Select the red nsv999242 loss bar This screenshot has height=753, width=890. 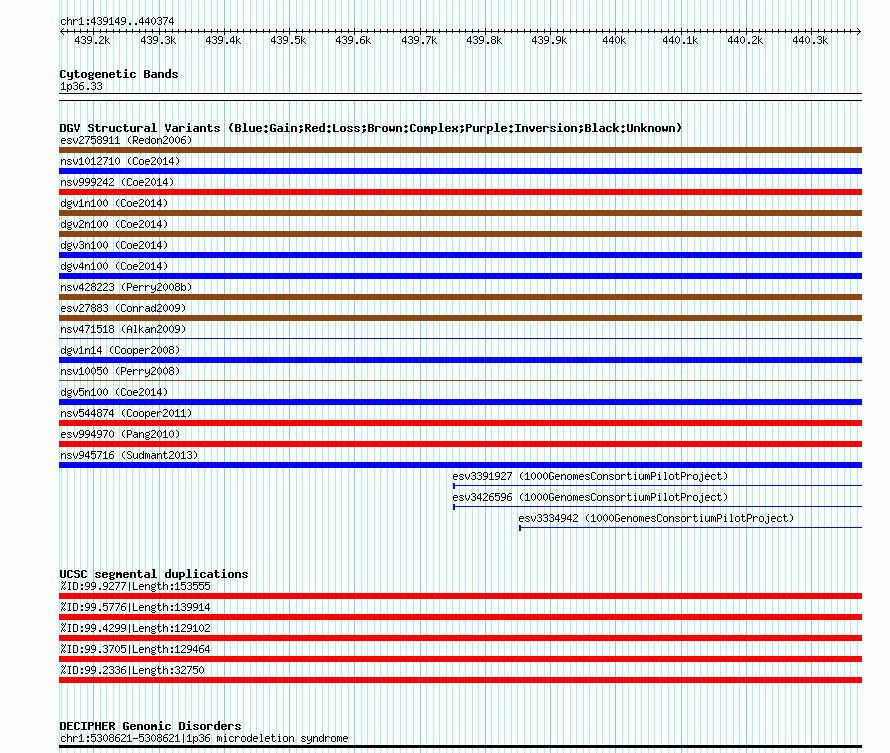460,192
